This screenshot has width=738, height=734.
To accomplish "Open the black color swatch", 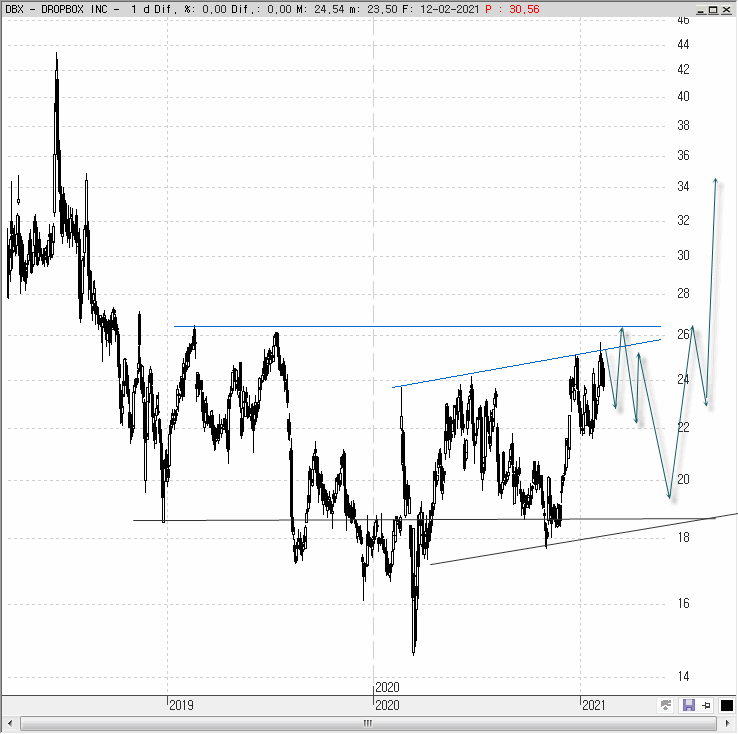I will click(x=726, y=705).
